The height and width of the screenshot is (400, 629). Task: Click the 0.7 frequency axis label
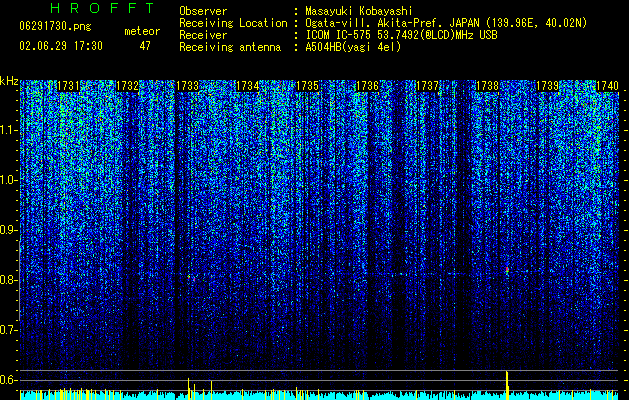point(8,330)
